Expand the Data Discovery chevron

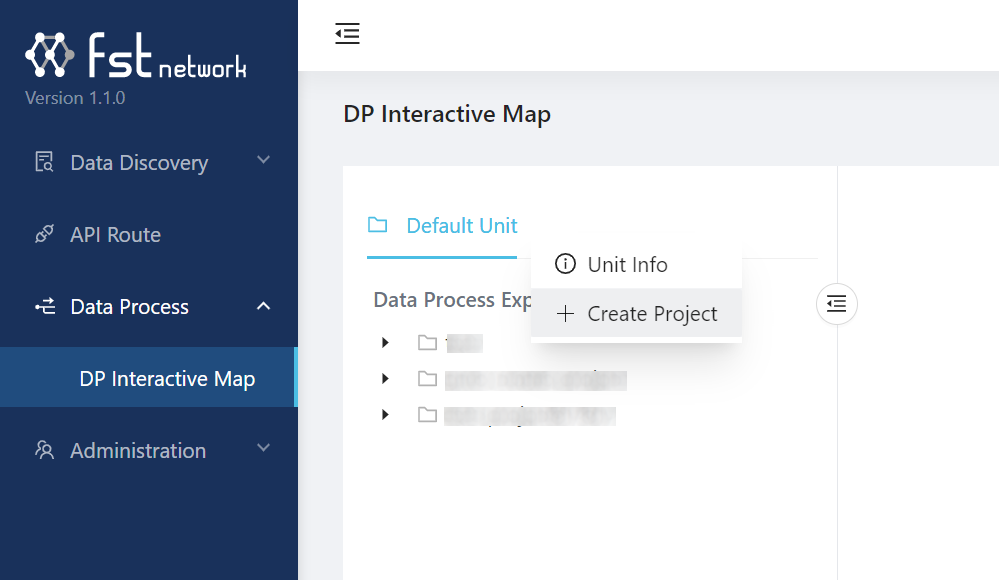(264, 160)
